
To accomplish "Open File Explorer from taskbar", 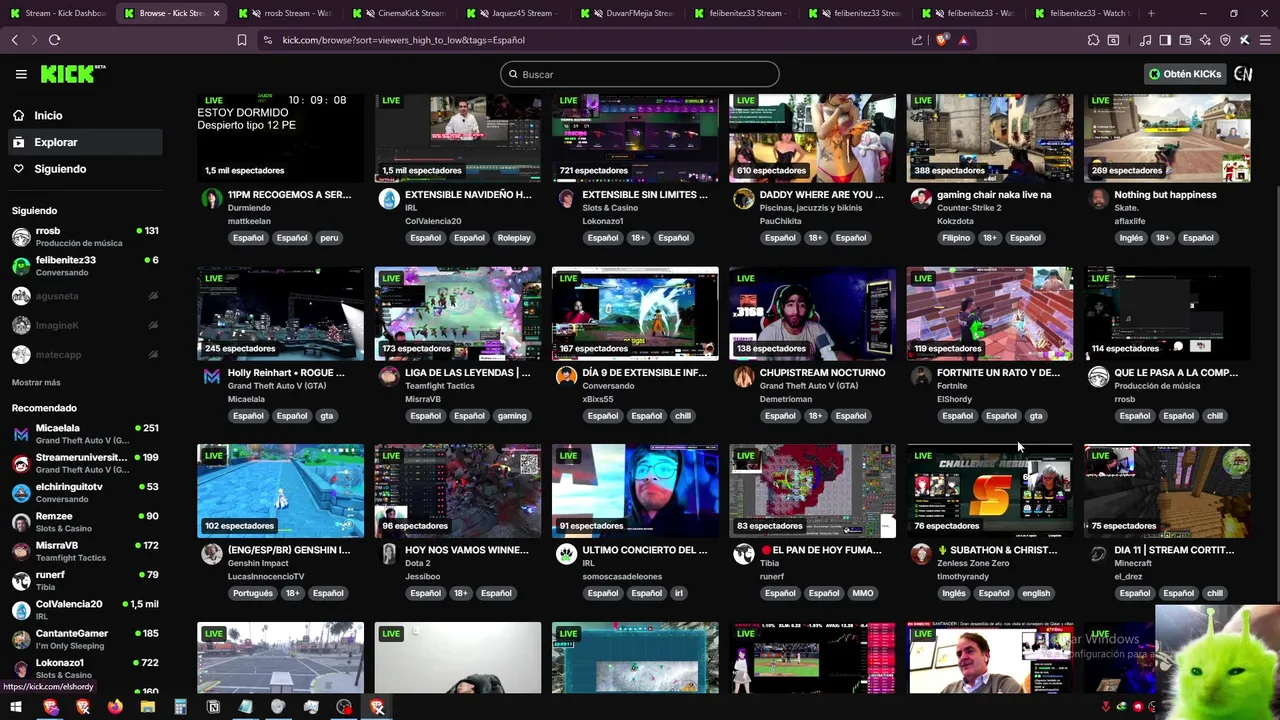I will tap(148, 707).
